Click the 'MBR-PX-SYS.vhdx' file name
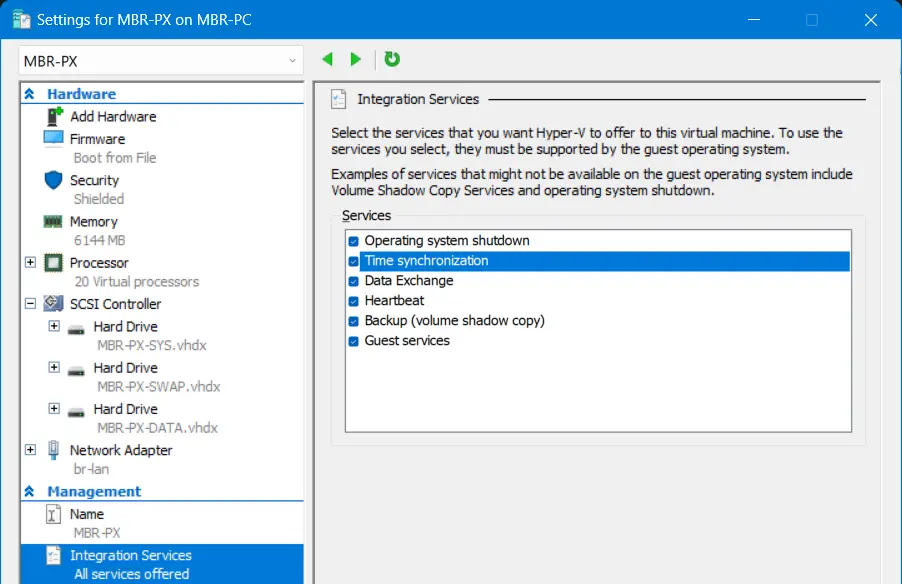Viewport: 902px width, 584px height. click(x=152, y=345)
